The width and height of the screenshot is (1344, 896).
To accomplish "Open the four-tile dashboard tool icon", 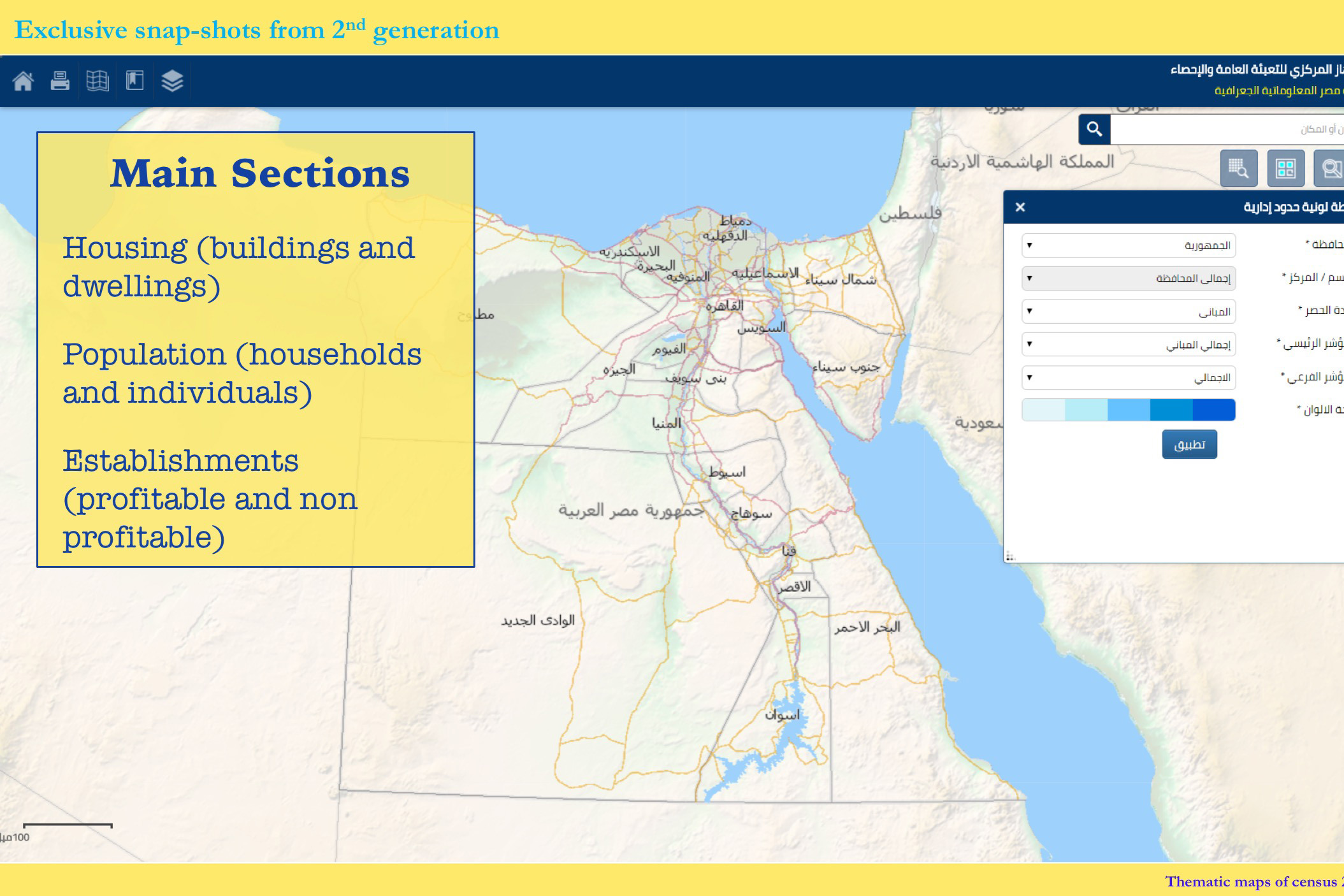I will 1285,168.
